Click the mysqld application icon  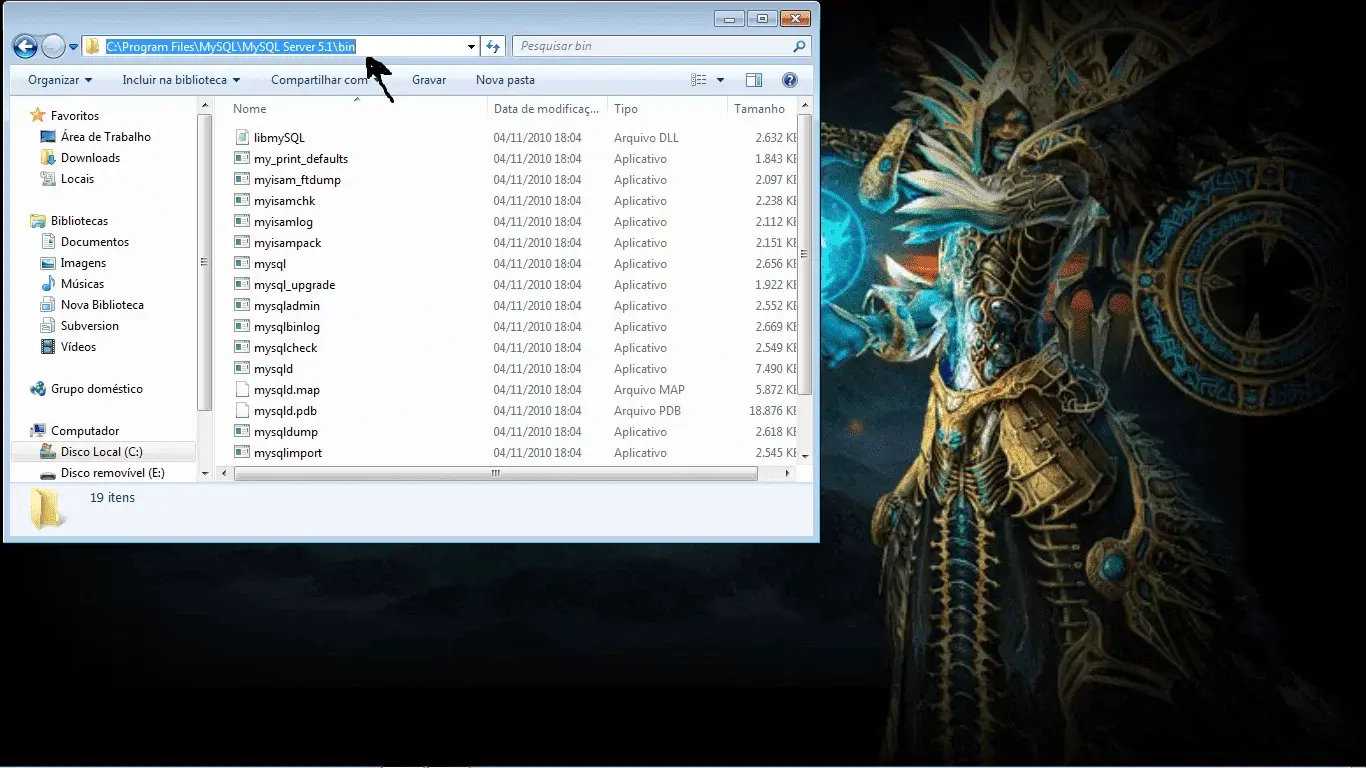pyautogui.click(x=242, y=368)
